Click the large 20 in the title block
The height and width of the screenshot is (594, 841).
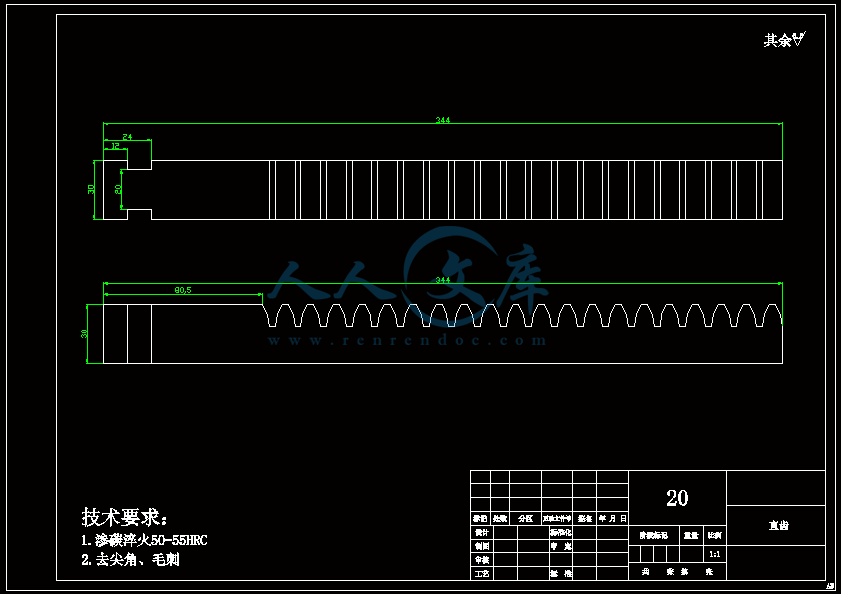tap(677, 498)
